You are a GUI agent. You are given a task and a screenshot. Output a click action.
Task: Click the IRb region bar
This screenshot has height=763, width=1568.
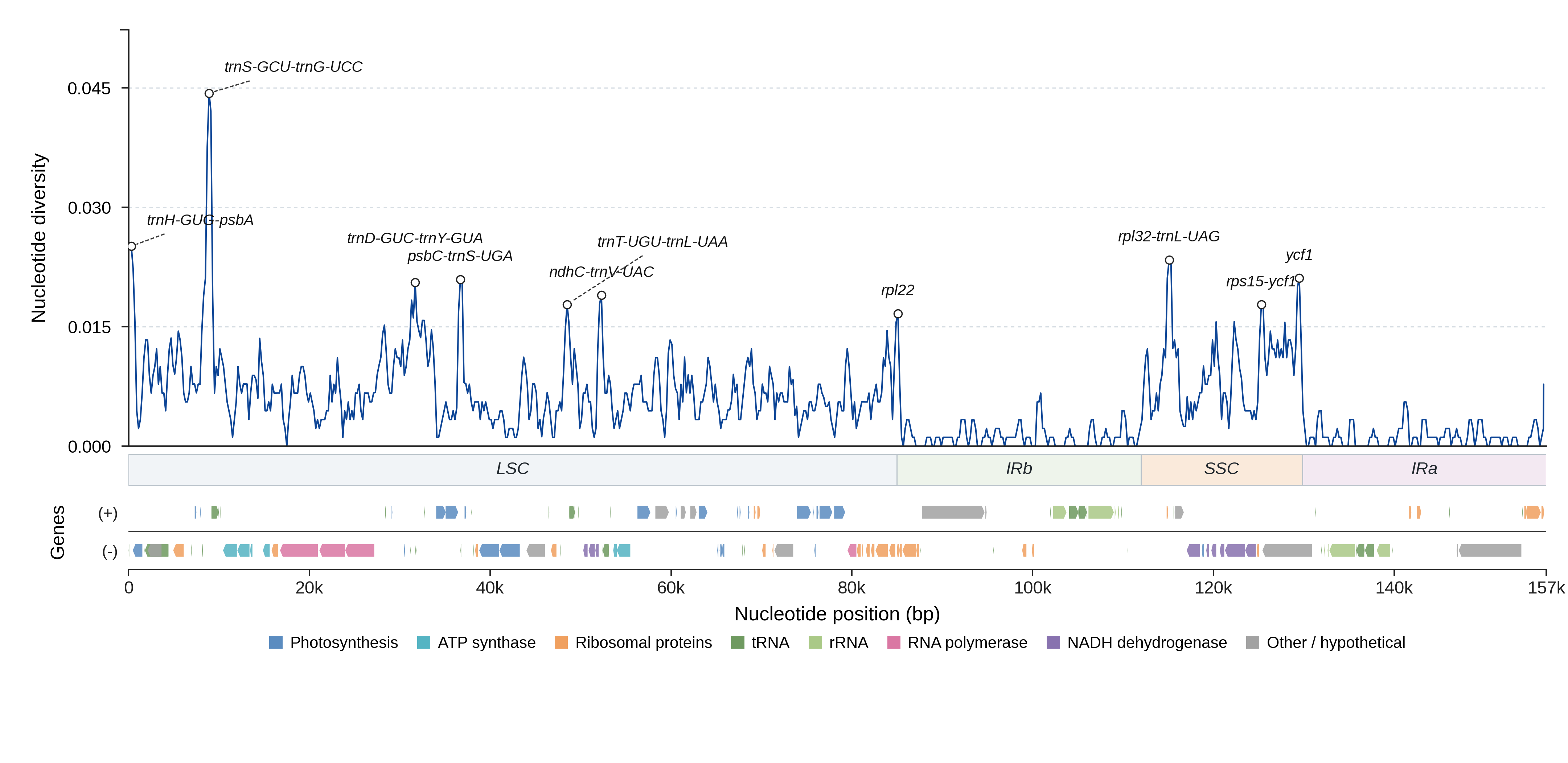coord(1019,469)
